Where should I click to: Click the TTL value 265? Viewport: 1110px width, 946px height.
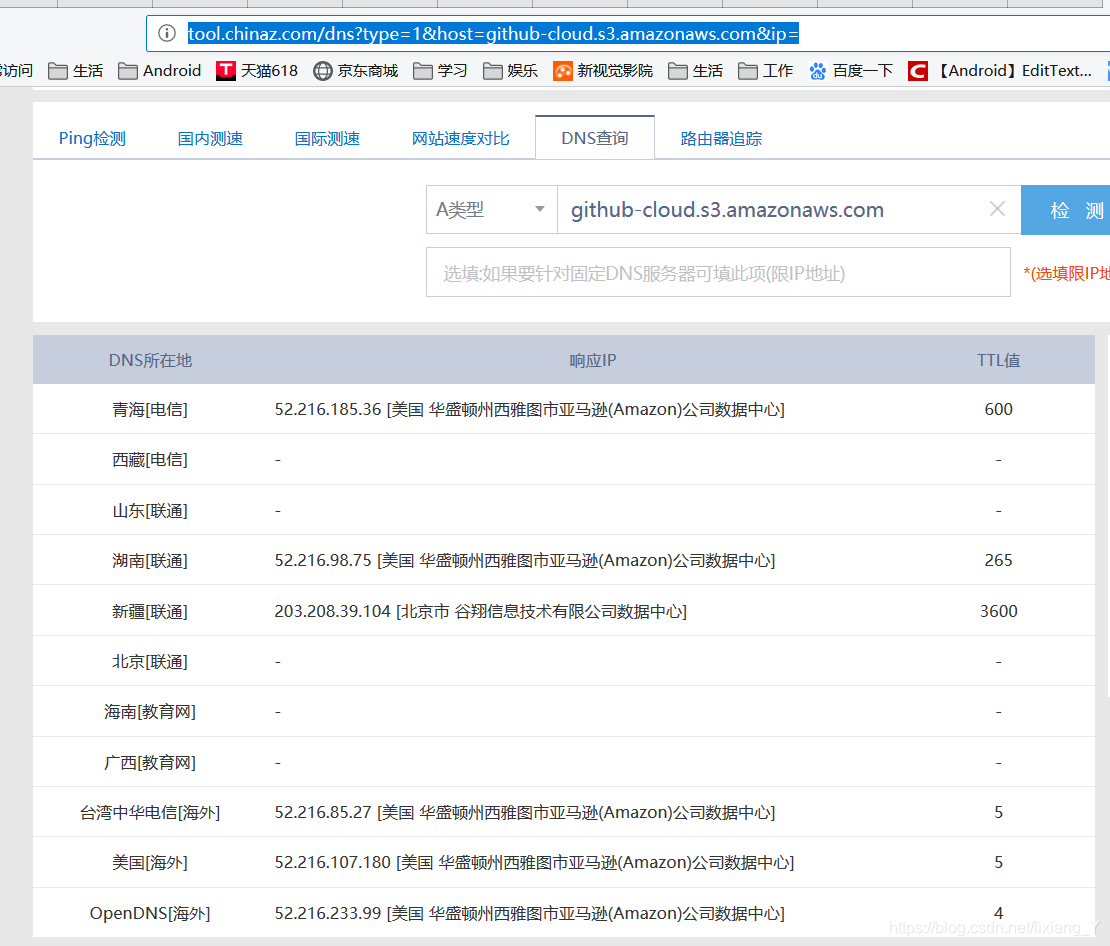(998, 560)
